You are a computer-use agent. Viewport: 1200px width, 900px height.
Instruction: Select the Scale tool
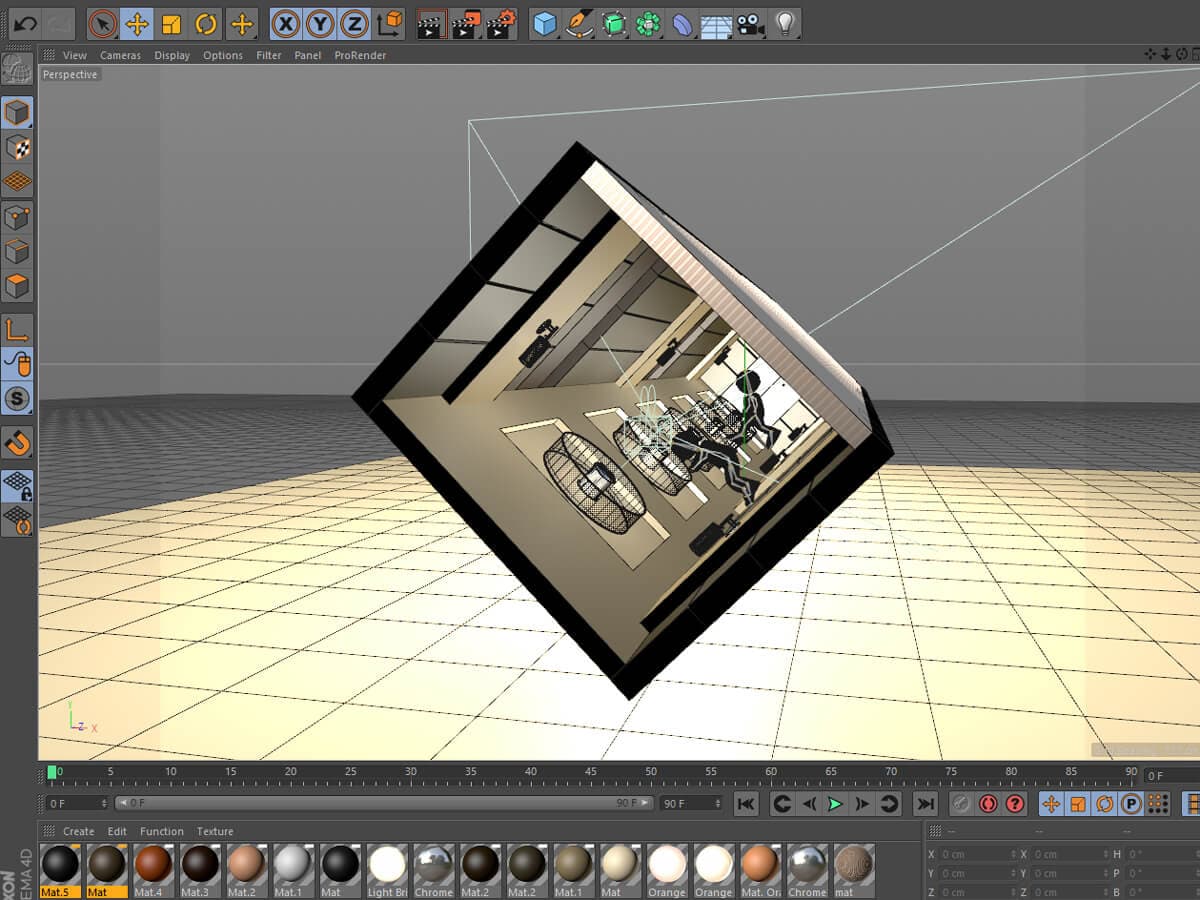(x=171, y=24)
